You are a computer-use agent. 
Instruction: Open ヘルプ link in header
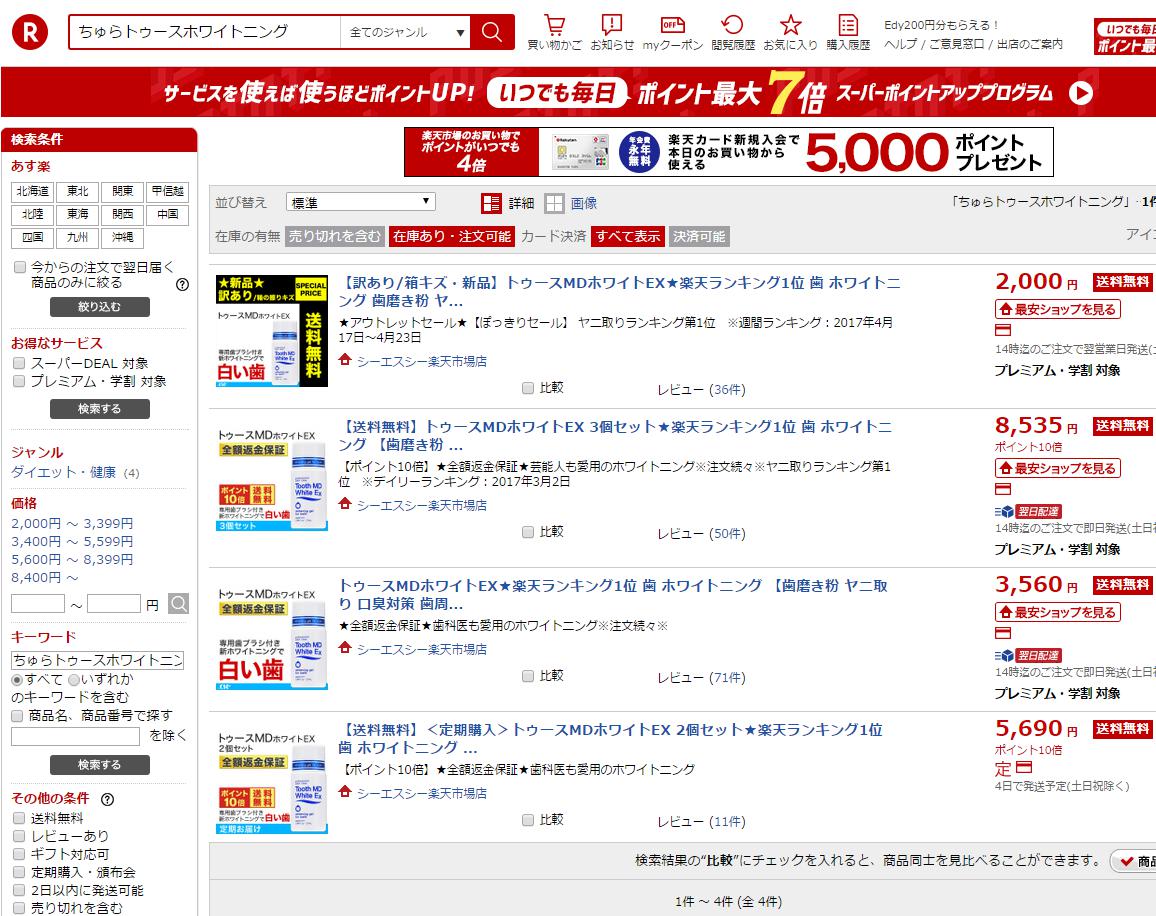901,44
